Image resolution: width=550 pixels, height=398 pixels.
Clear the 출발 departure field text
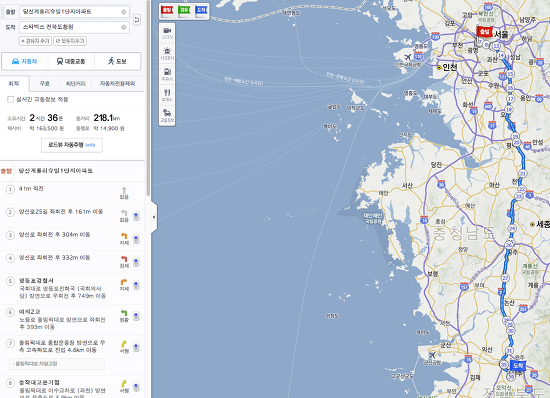pos(123,12)
